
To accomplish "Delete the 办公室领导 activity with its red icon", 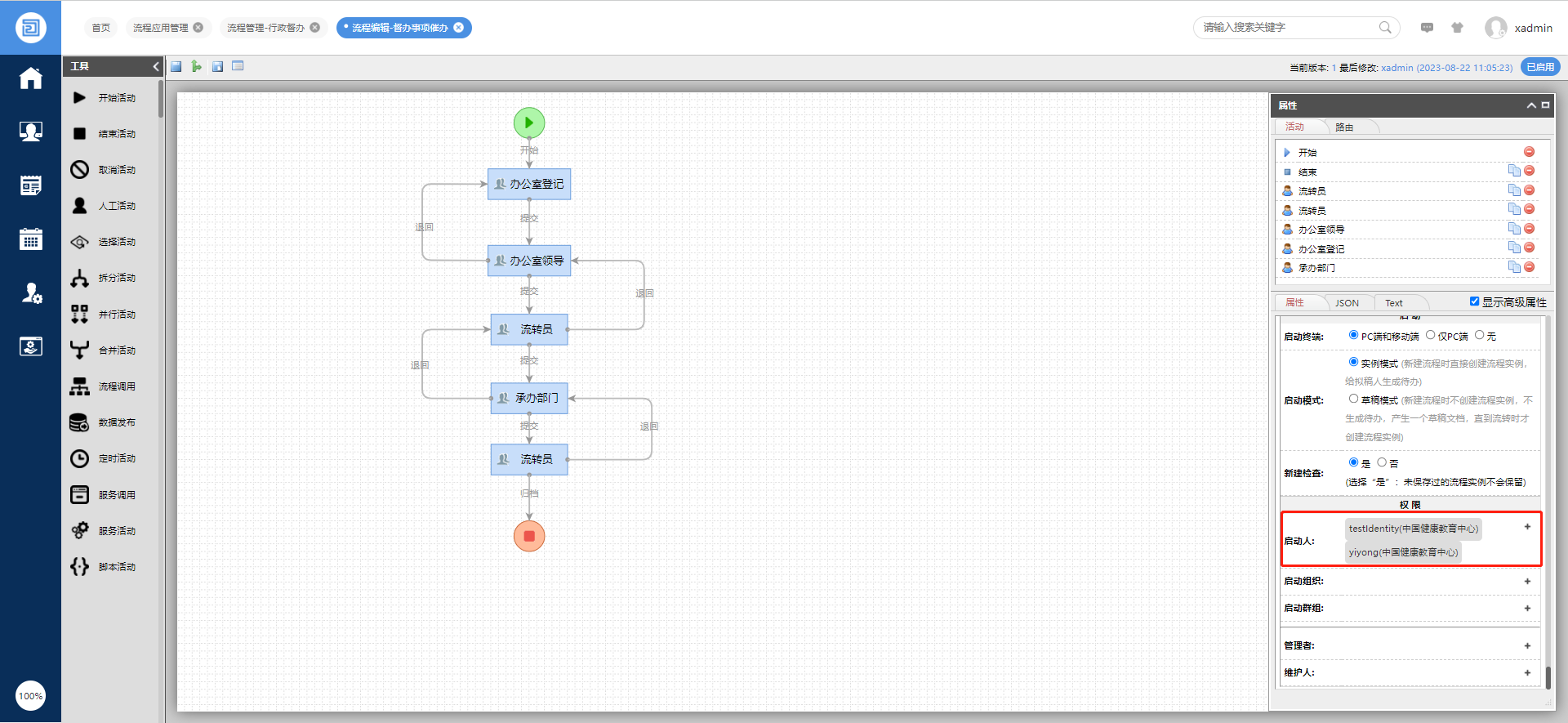I will 1530,229.
